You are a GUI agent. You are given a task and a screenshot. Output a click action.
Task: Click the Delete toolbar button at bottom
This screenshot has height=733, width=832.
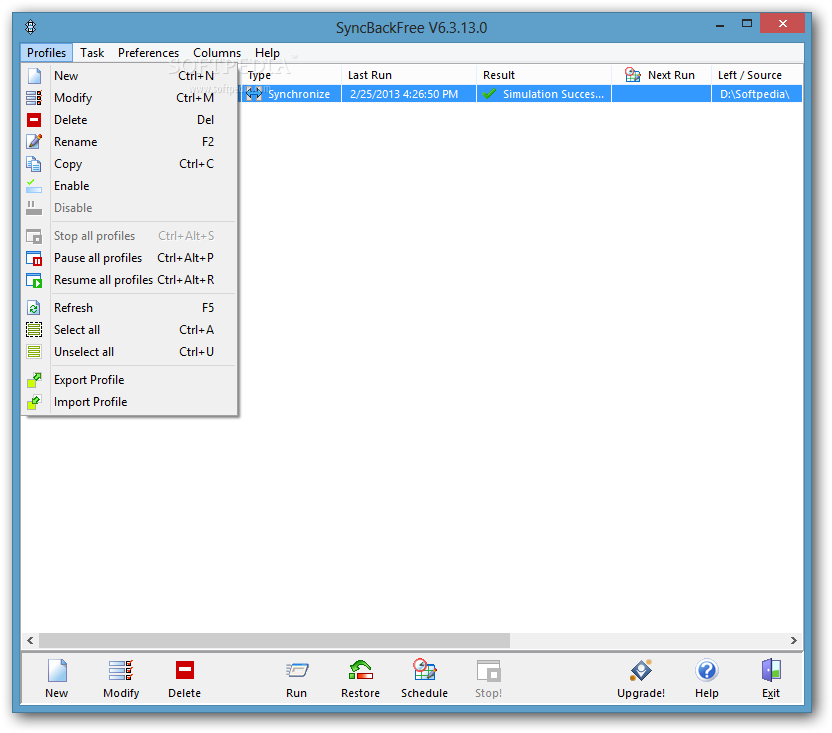coord(185,678)
